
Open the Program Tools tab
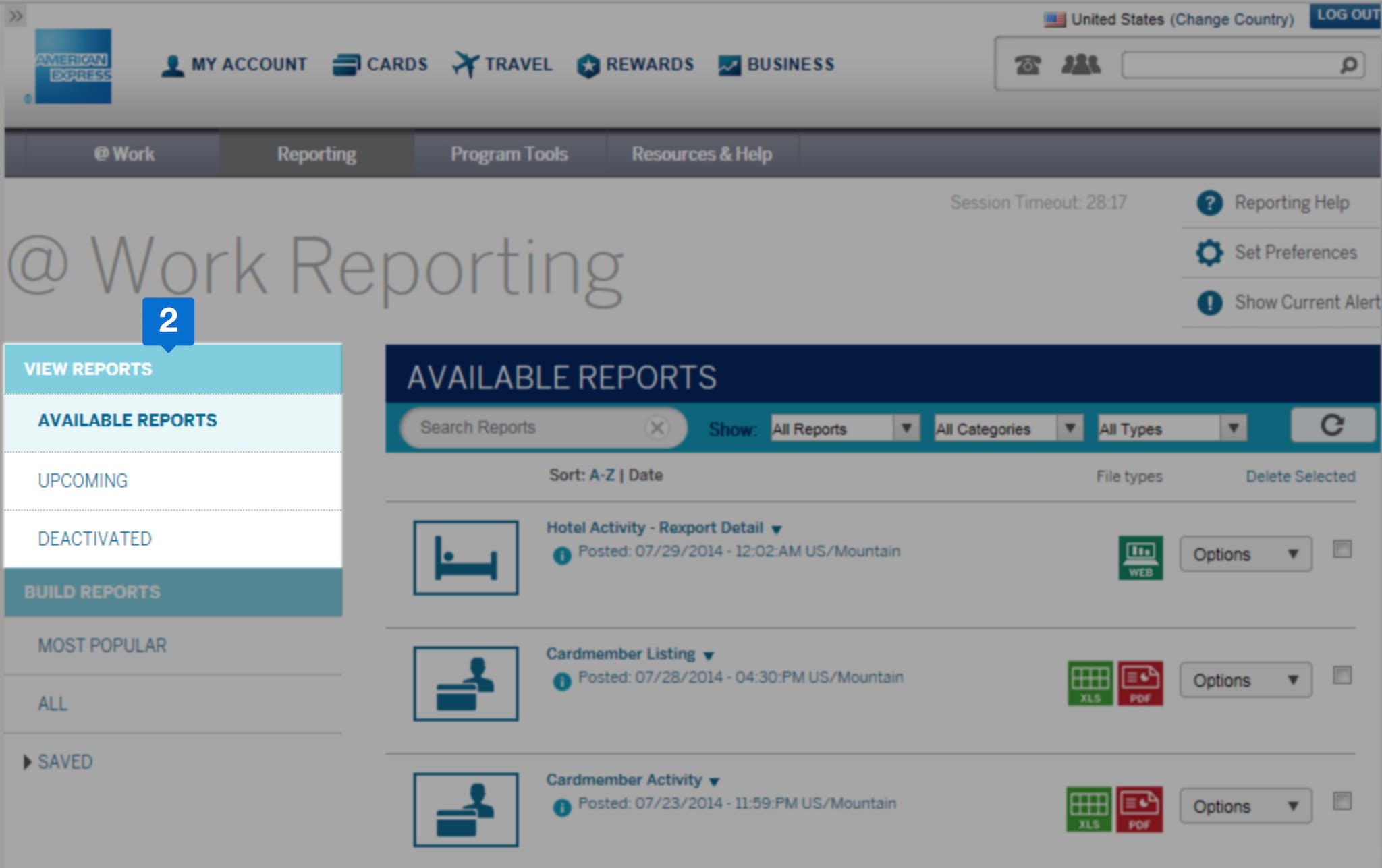509,154
